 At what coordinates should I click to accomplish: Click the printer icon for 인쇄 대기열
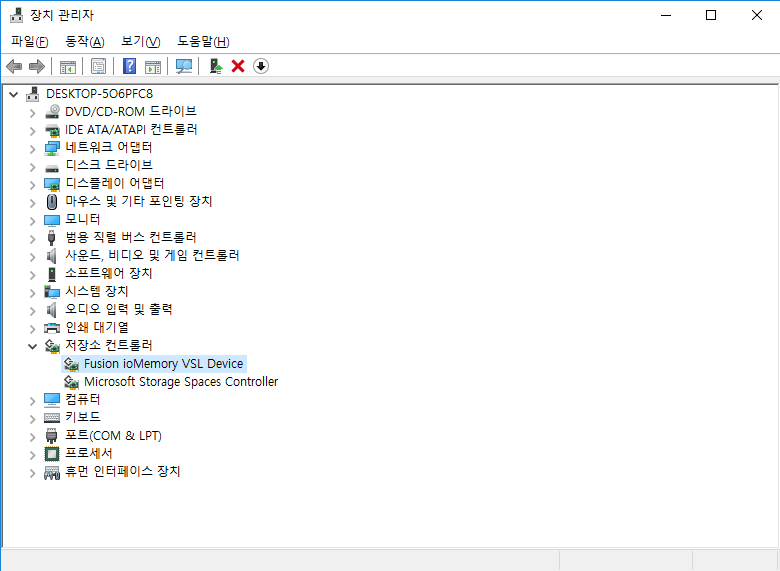tap(52, 328)
